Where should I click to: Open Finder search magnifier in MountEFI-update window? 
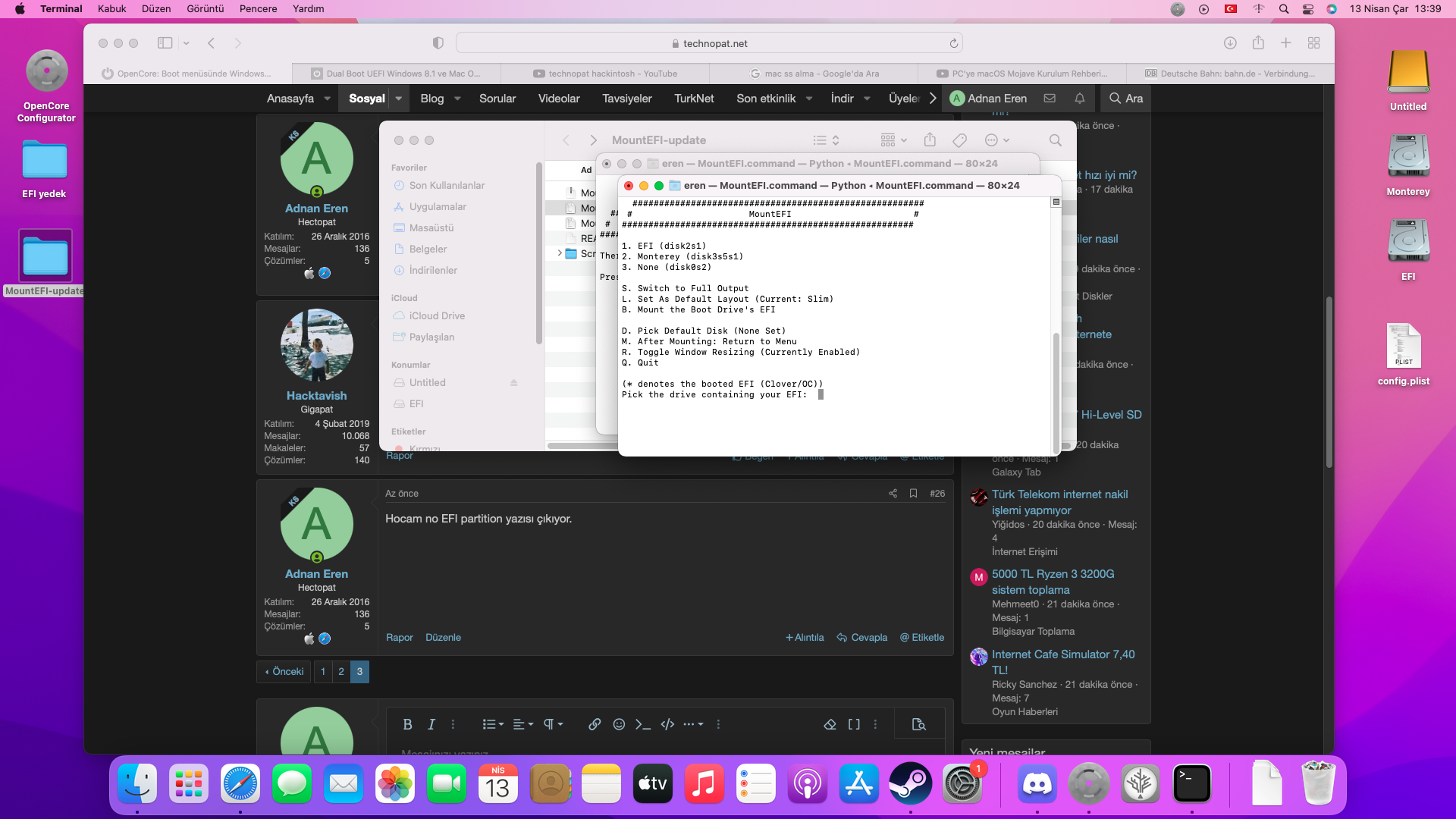click(x=1055, y=140)
